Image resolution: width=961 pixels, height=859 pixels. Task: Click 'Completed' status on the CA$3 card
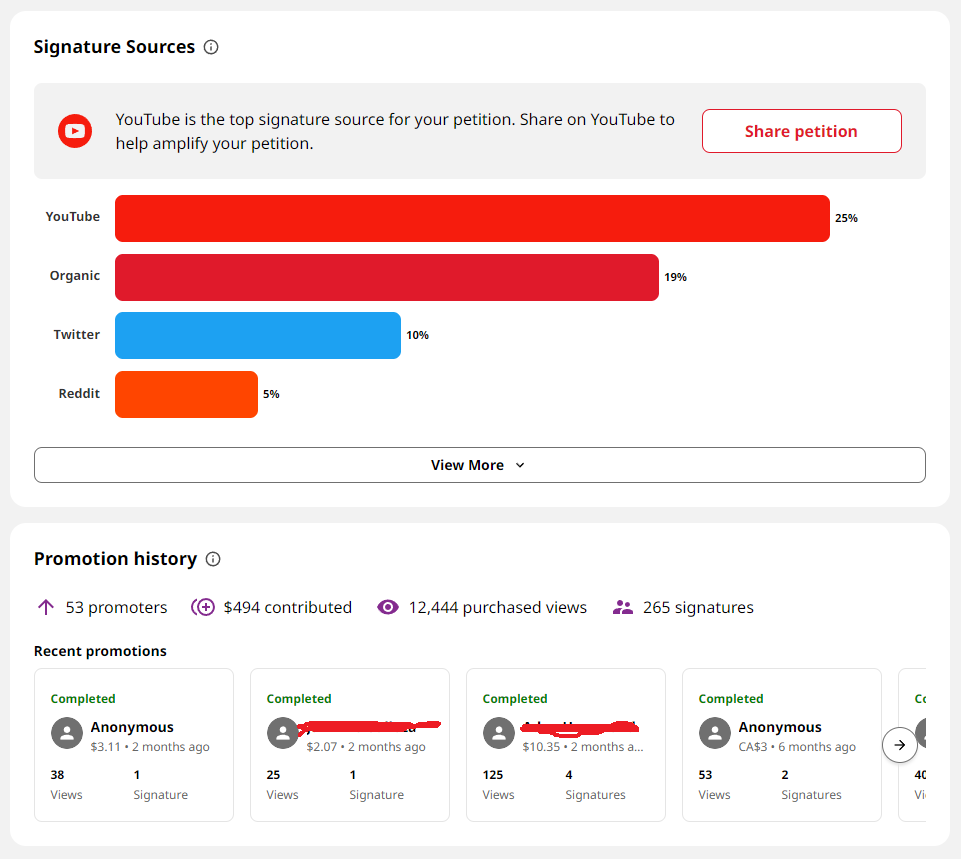point(731,699)
